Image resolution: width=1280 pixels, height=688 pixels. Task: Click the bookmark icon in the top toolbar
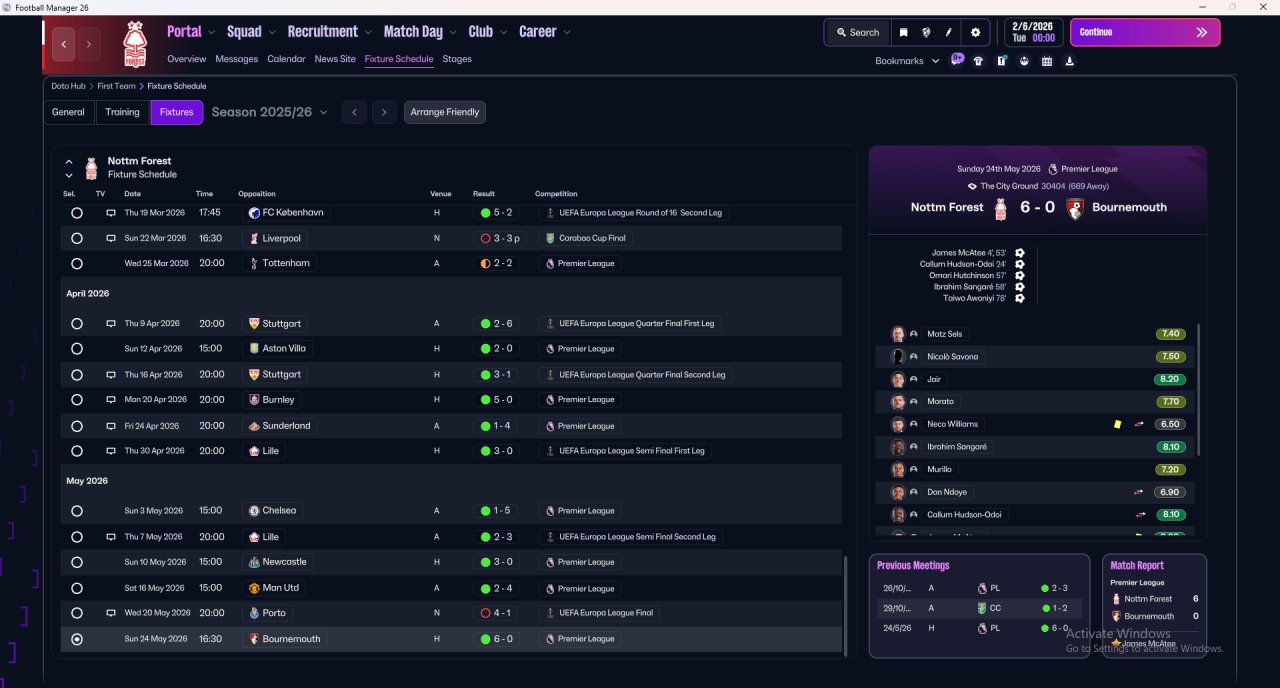click(903, 32)
